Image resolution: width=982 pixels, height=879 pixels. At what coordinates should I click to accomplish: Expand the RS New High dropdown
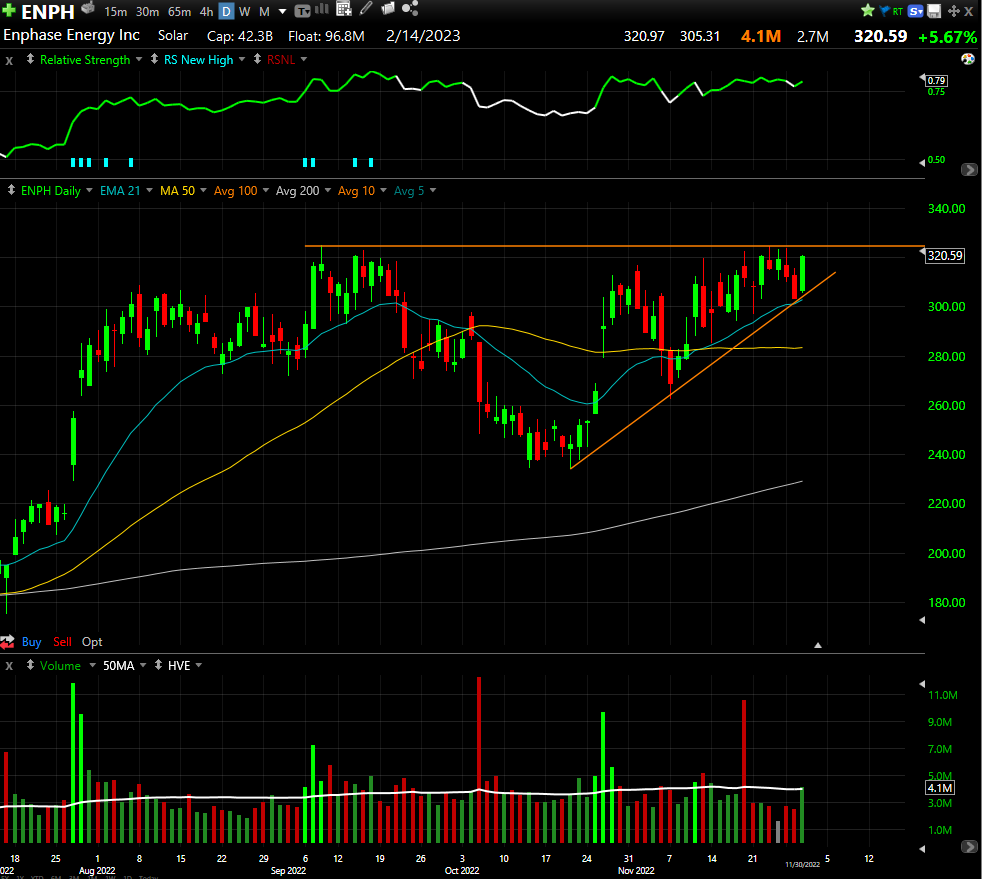coord(242,59)
